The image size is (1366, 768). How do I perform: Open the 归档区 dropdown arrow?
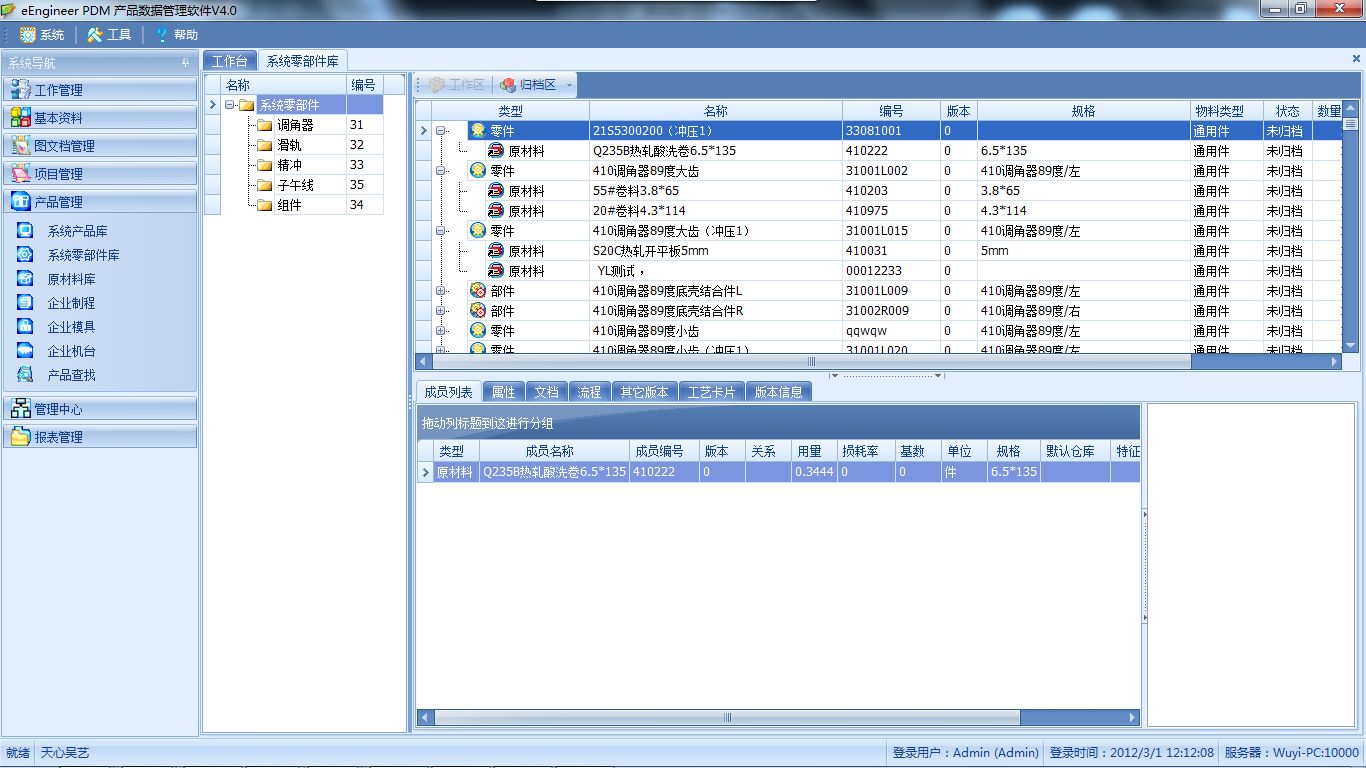[x=570, y=85]
